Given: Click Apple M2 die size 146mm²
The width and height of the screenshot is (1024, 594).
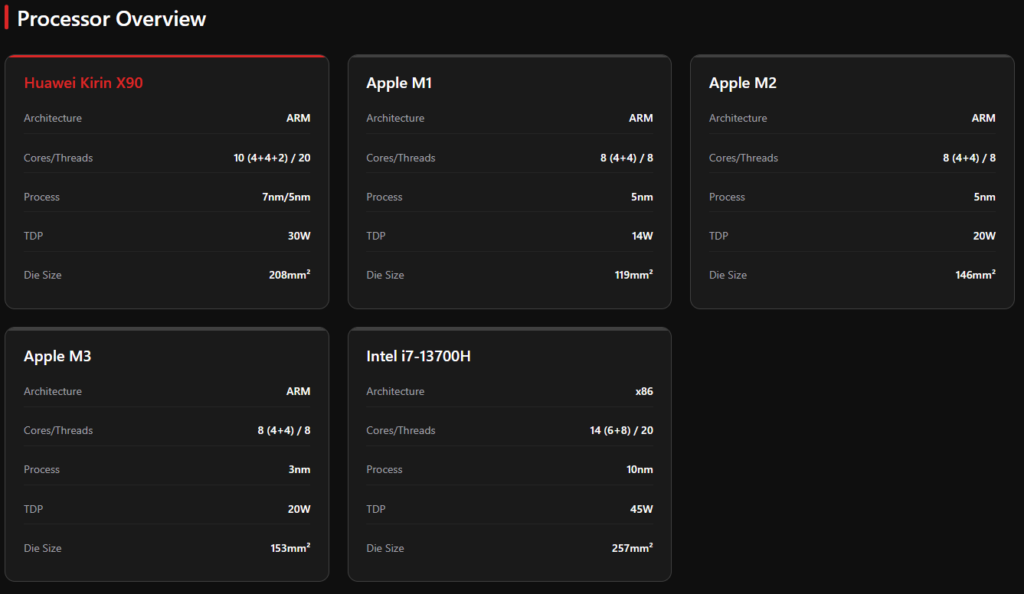Looking at the screenshot, I should 976,275.
